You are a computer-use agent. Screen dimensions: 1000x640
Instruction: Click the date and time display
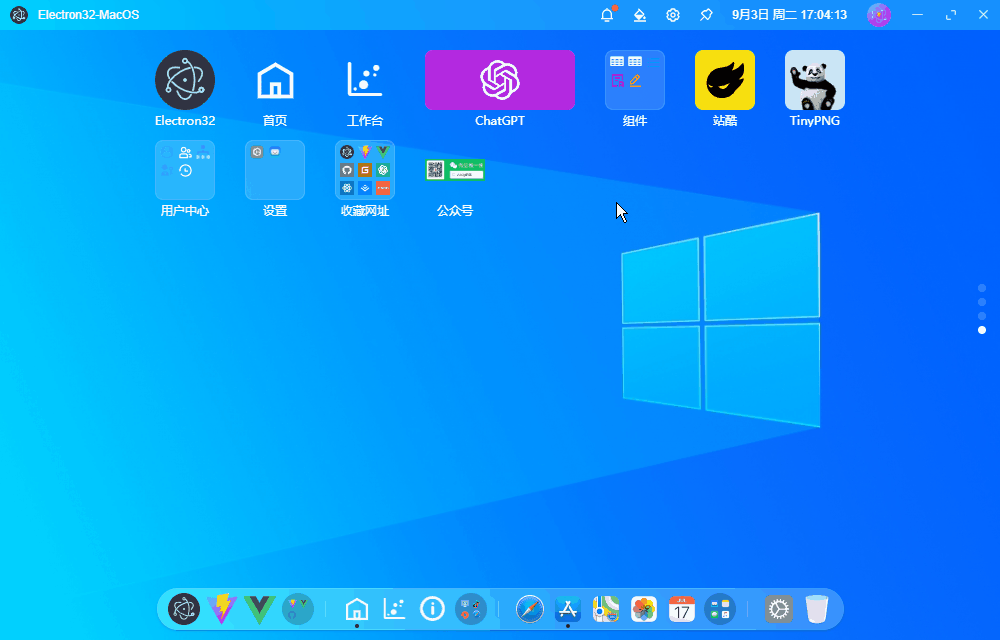pyautogui.click(x=789, y=15)
